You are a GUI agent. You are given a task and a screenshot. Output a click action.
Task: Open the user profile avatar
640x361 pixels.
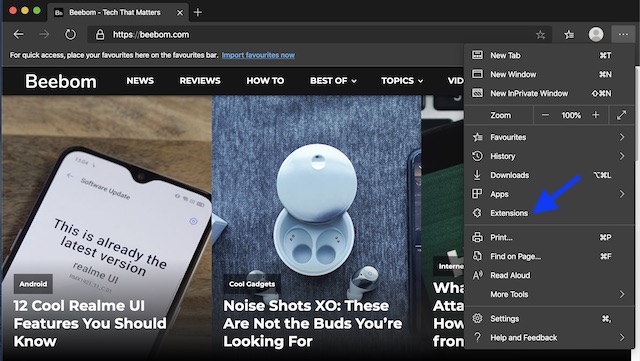[596, 35]
